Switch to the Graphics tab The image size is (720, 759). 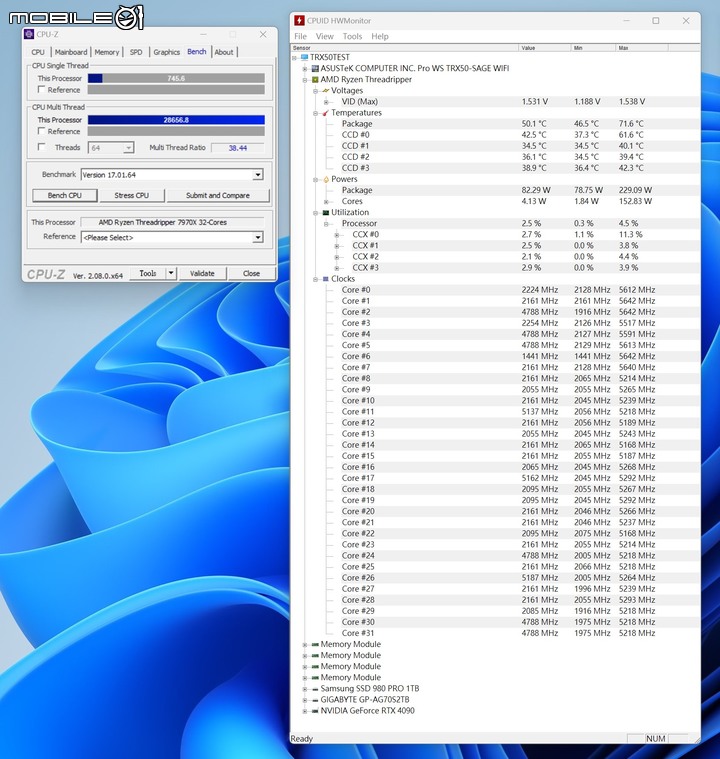tap(167, 52)
